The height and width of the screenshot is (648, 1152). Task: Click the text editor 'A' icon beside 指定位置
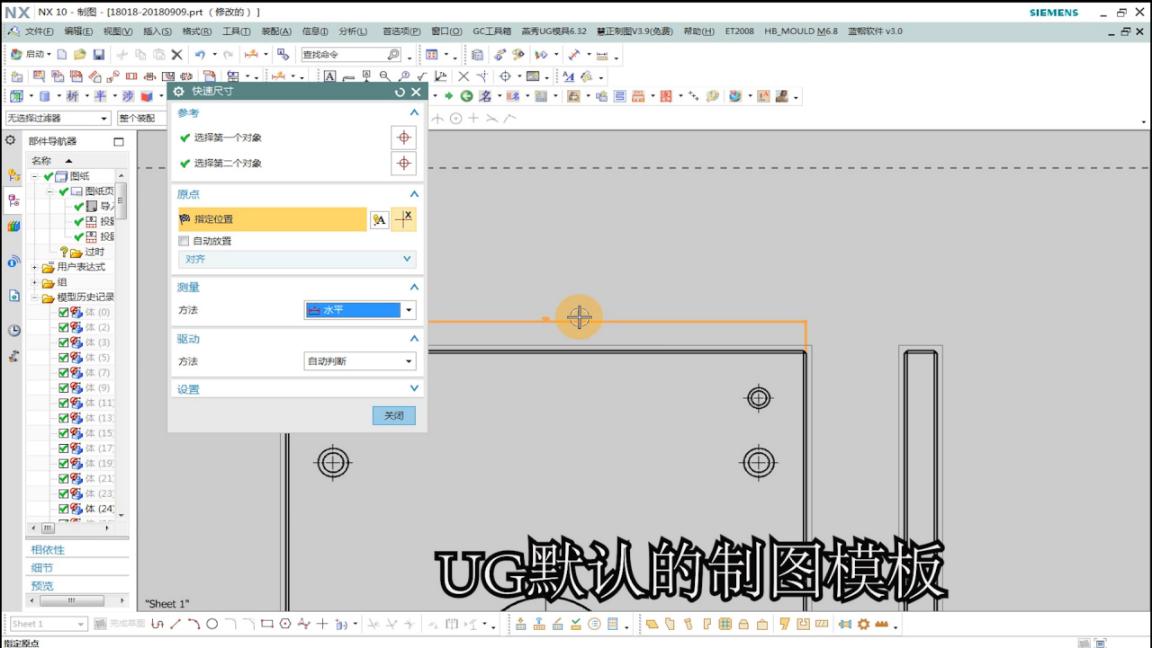coord(379,219)
